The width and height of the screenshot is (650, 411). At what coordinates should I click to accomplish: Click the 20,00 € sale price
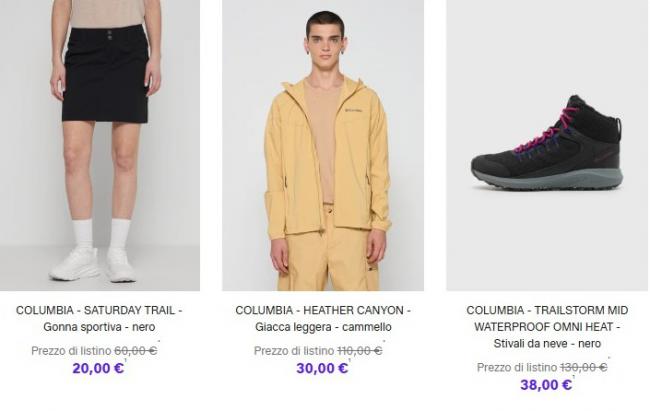click(98, 368)
